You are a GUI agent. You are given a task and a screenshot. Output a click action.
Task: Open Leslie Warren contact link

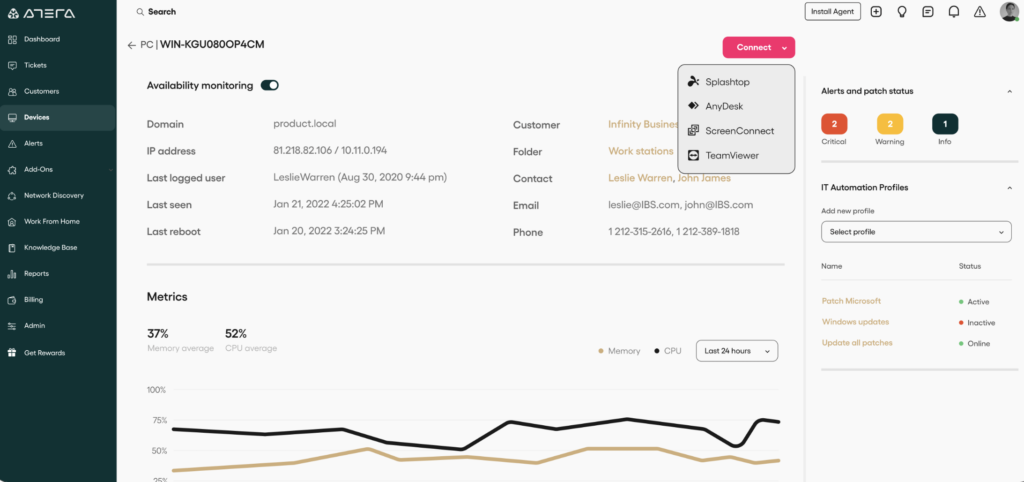tap(639, 178)
